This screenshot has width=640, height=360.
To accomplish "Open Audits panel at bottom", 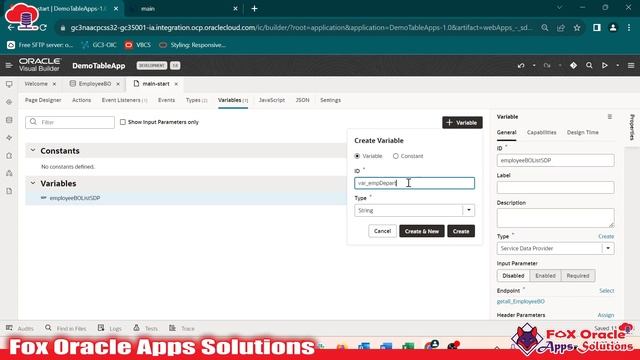I will (20, 328).
